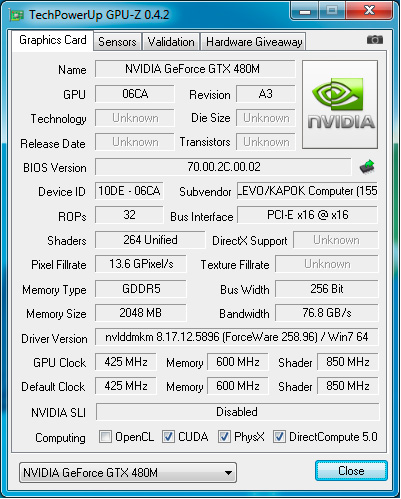Click the Memory Type GDDR5 value

(x=141, y=289)
